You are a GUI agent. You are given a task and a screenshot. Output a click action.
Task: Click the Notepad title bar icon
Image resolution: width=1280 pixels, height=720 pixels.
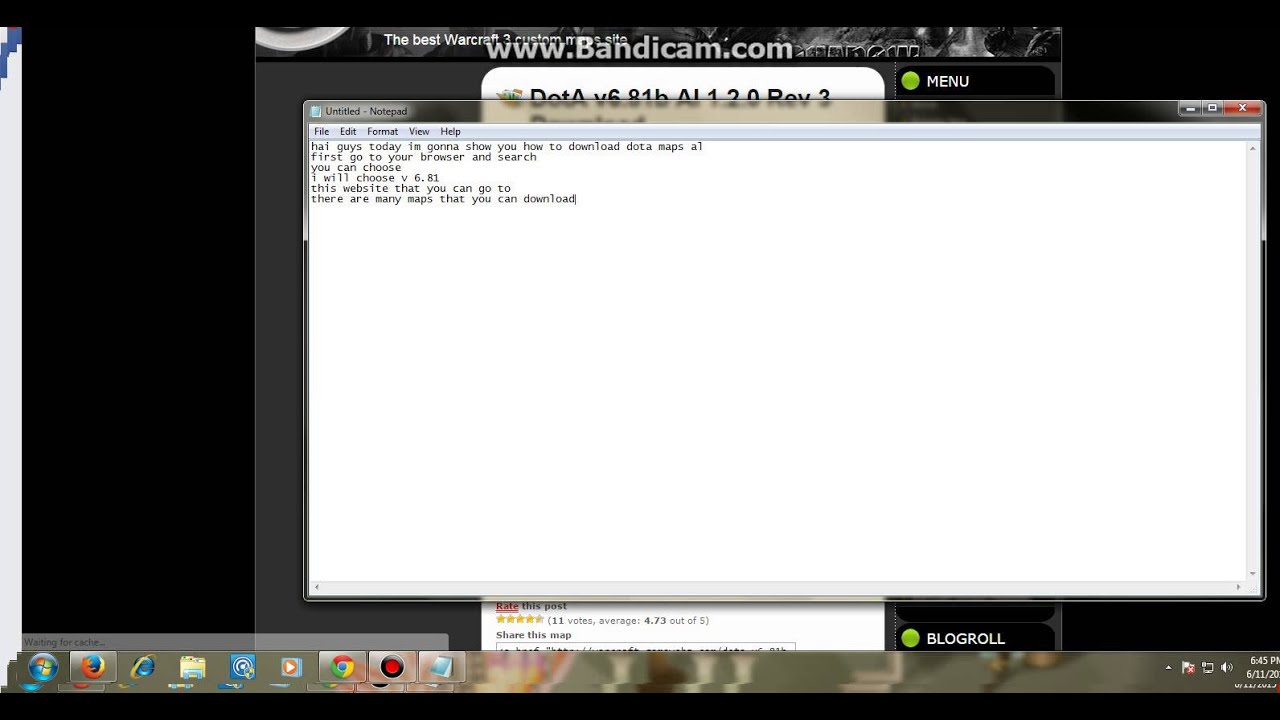click(x=316, y=111)
